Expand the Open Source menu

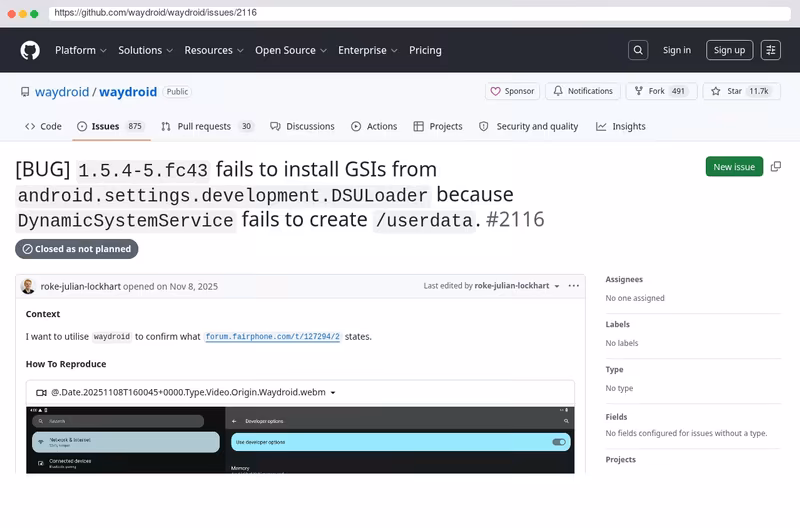pos(291,50)
